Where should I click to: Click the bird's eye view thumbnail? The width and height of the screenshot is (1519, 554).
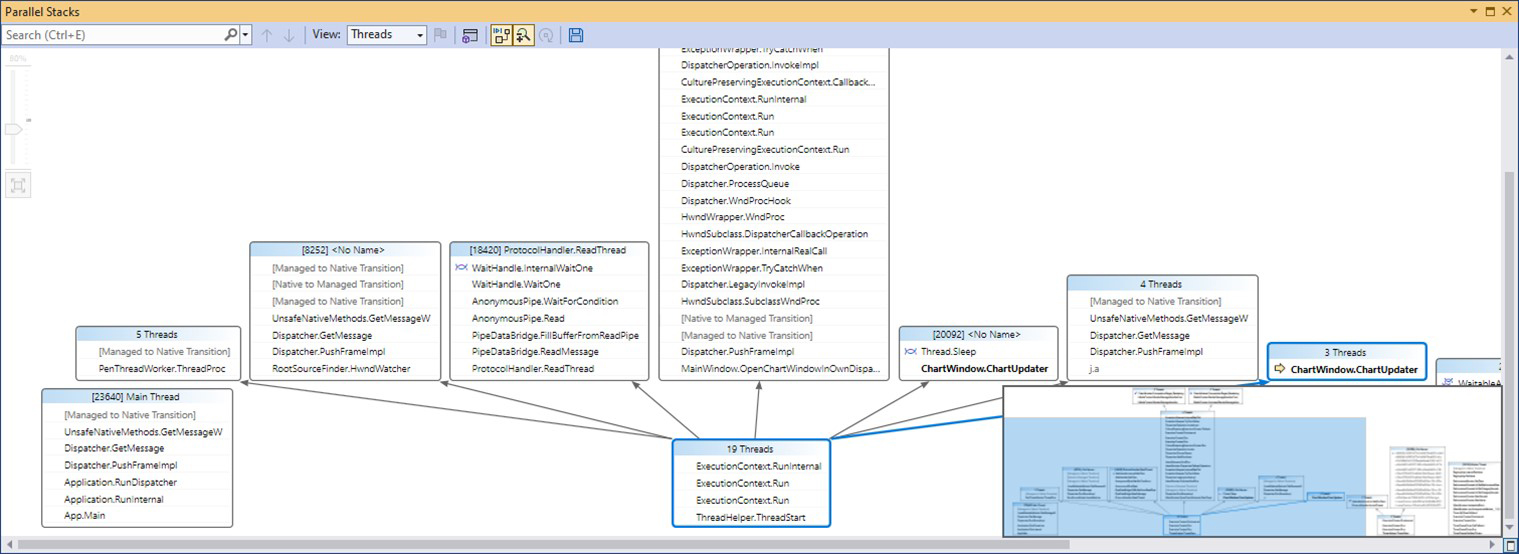[x=1252, y=462]
